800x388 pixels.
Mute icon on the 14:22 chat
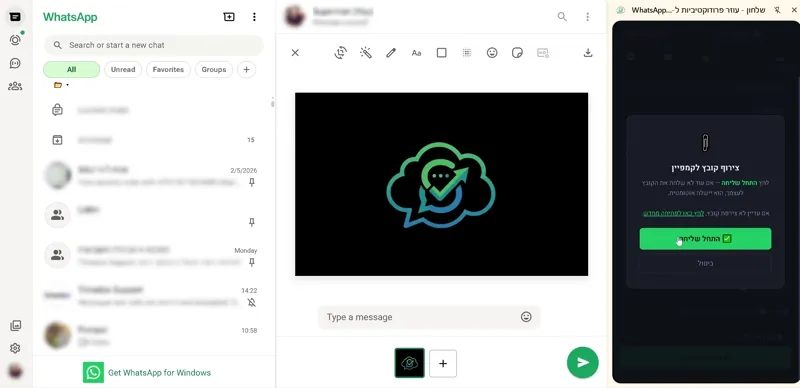pos(252,303)
